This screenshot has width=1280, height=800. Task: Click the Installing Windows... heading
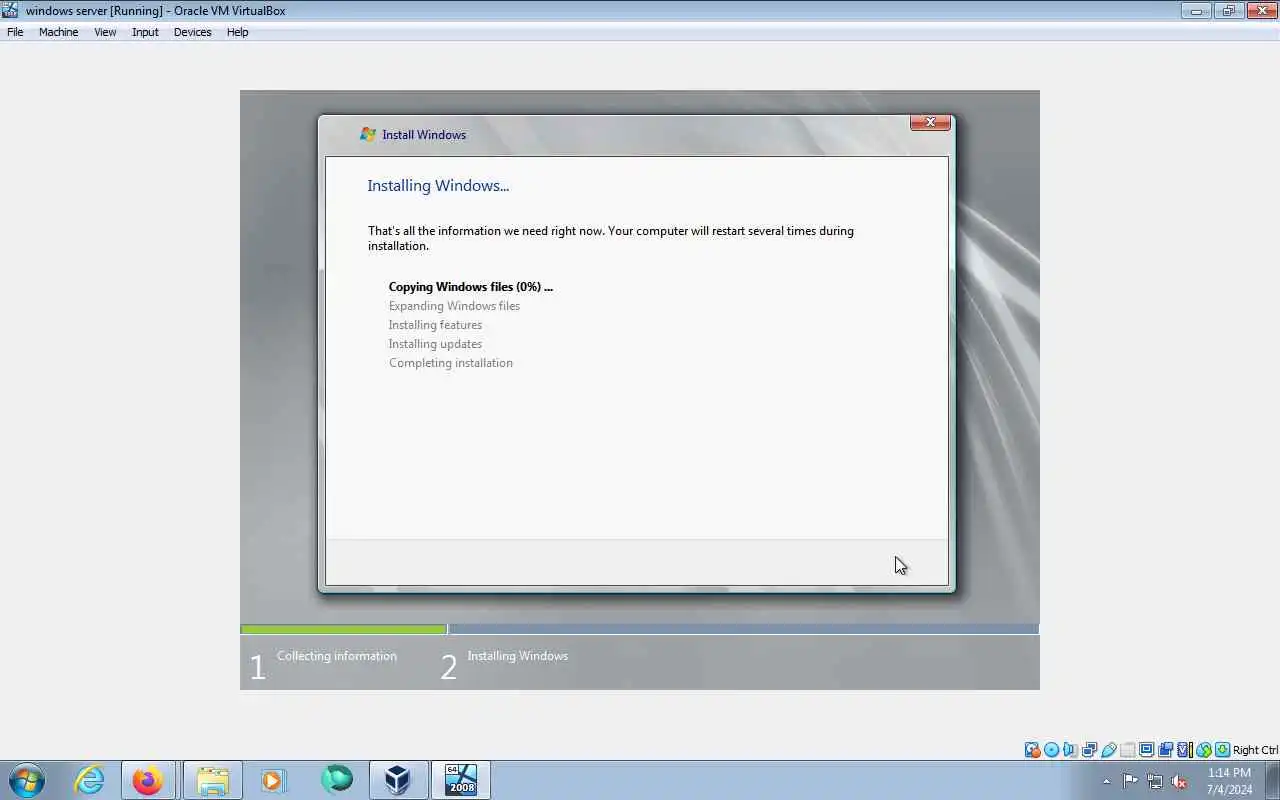pos(438,186)
